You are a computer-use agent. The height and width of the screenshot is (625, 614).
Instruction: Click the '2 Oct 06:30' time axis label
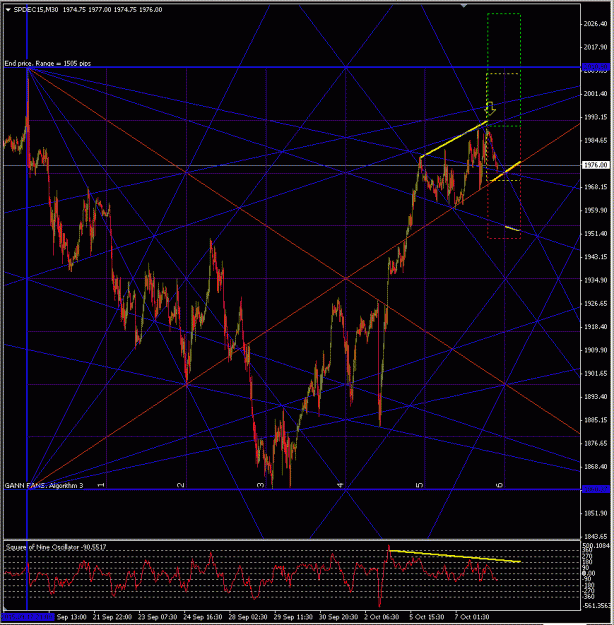[x=382, y=617]
